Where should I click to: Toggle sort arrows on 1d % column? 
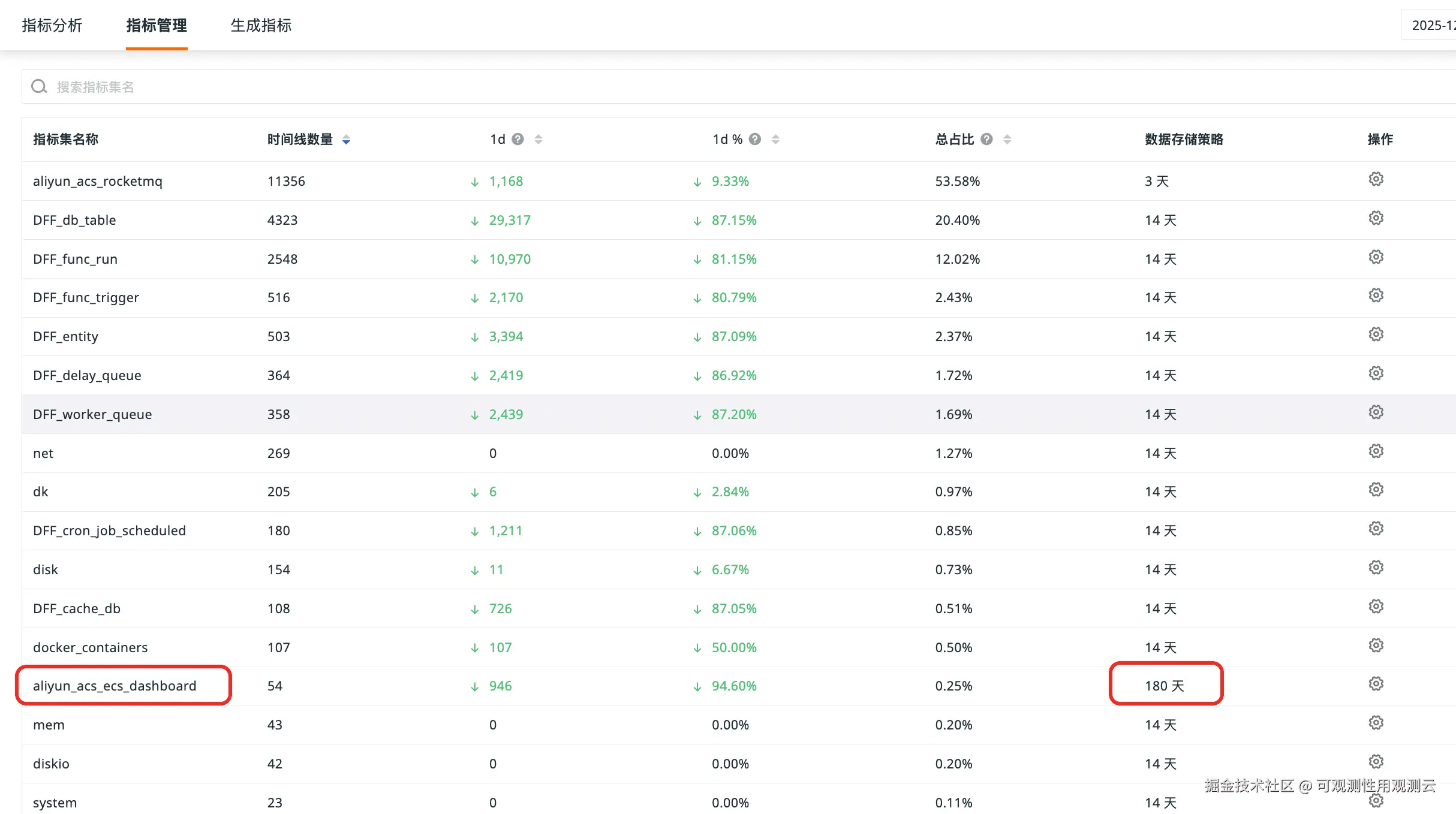click(775, 140)
